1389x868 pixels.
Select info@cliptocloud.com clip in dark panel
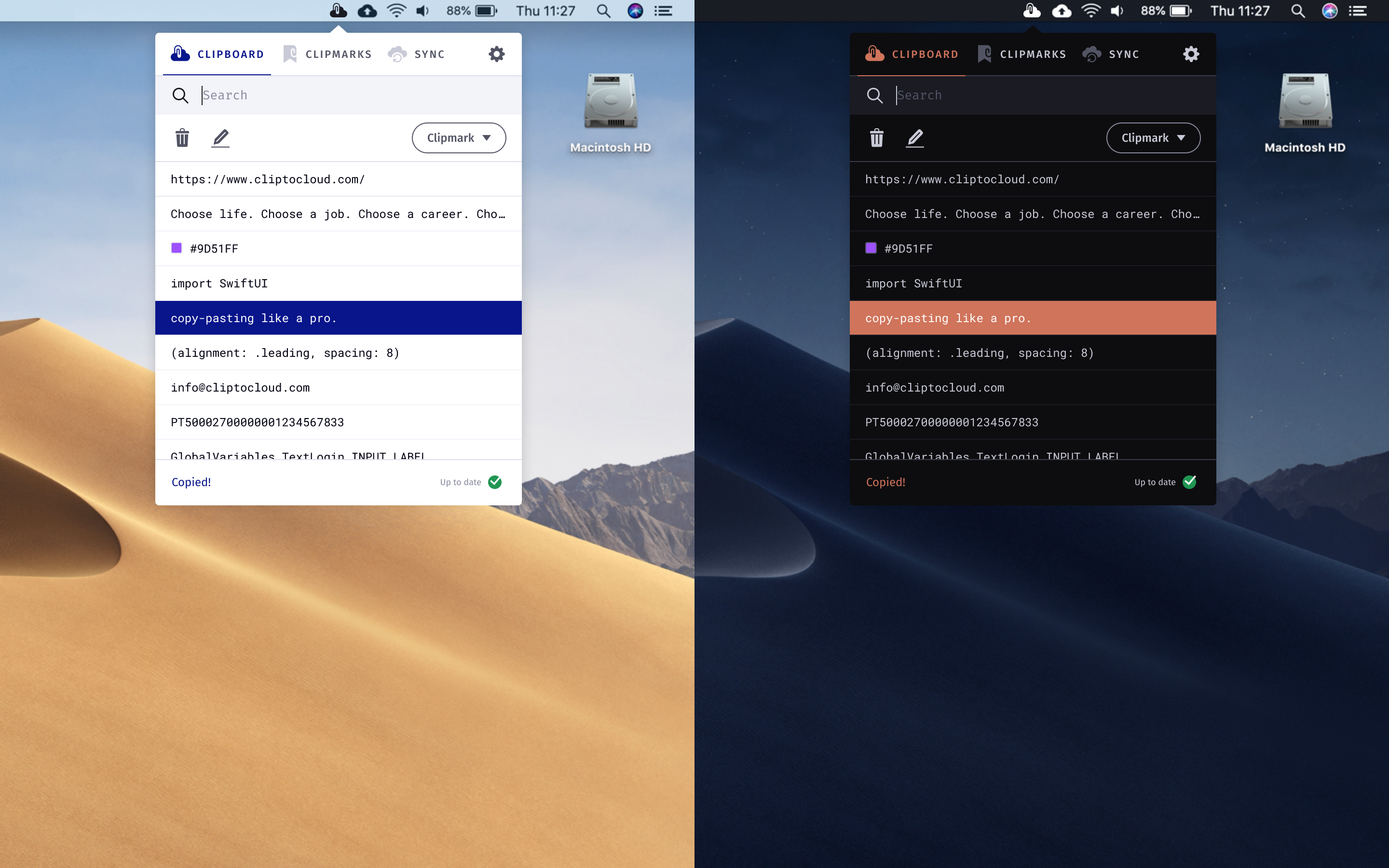point(1033,388)
